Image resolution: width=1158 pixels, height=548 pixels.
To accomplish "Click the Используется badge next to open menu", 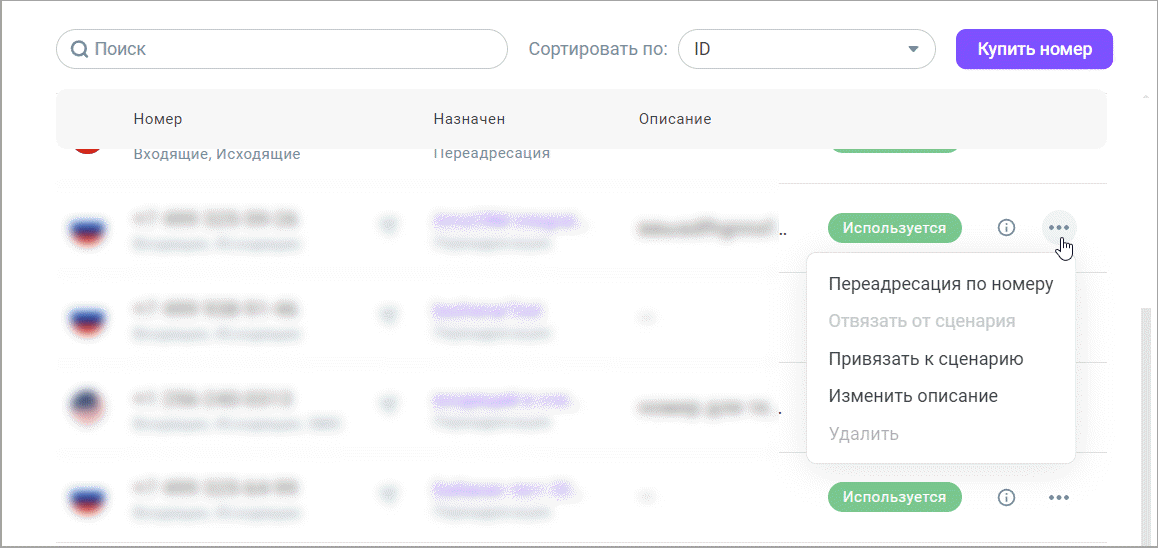I will click(894, 227).
